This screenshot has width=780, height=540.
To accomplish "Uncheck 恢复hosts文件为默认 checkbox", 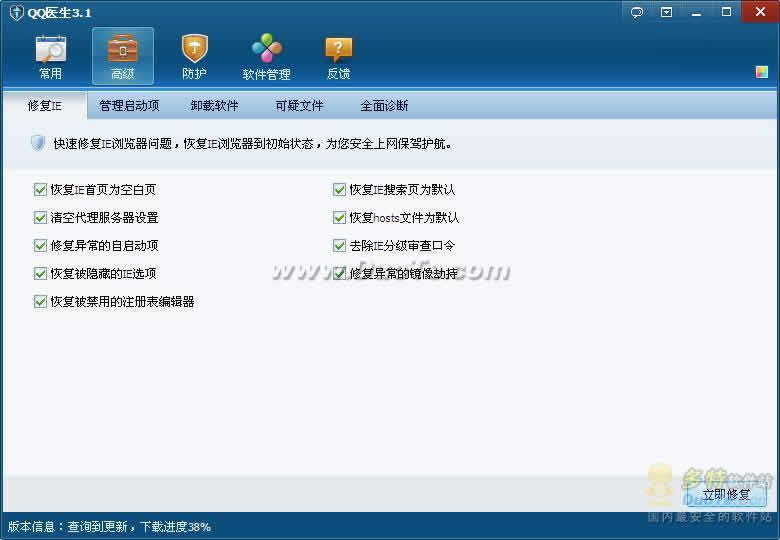I will click(339, 217).
